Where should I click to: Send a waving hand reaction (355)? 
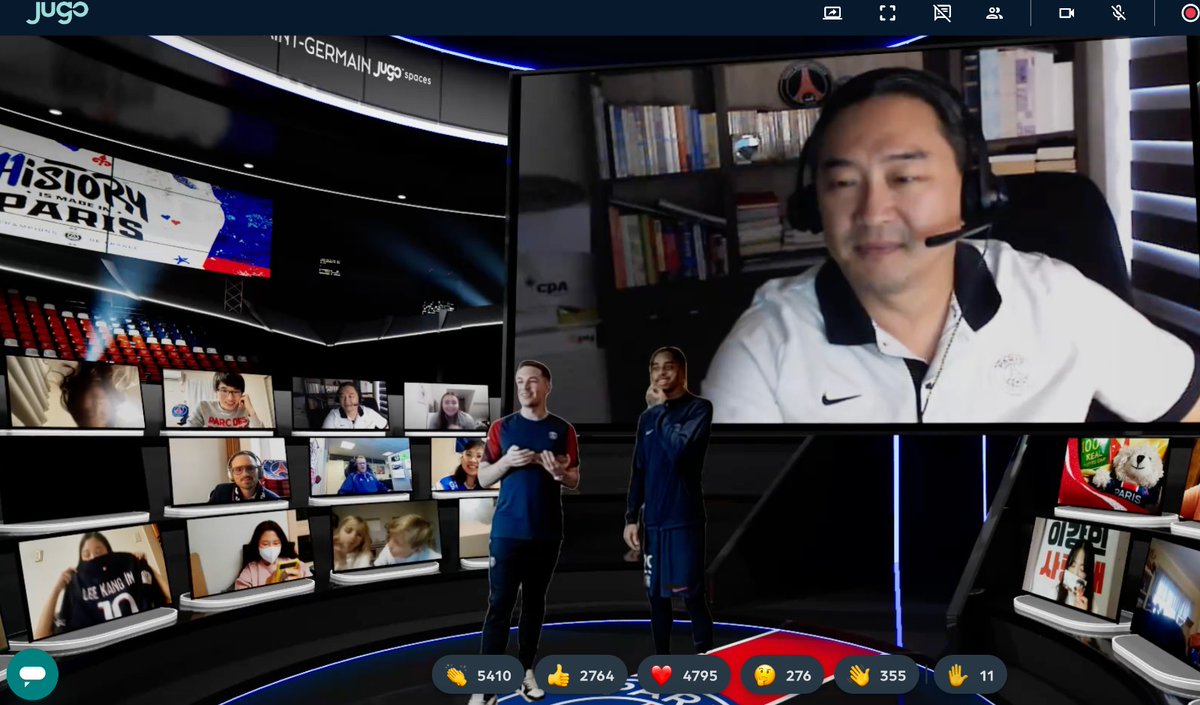tap(877, 675)
